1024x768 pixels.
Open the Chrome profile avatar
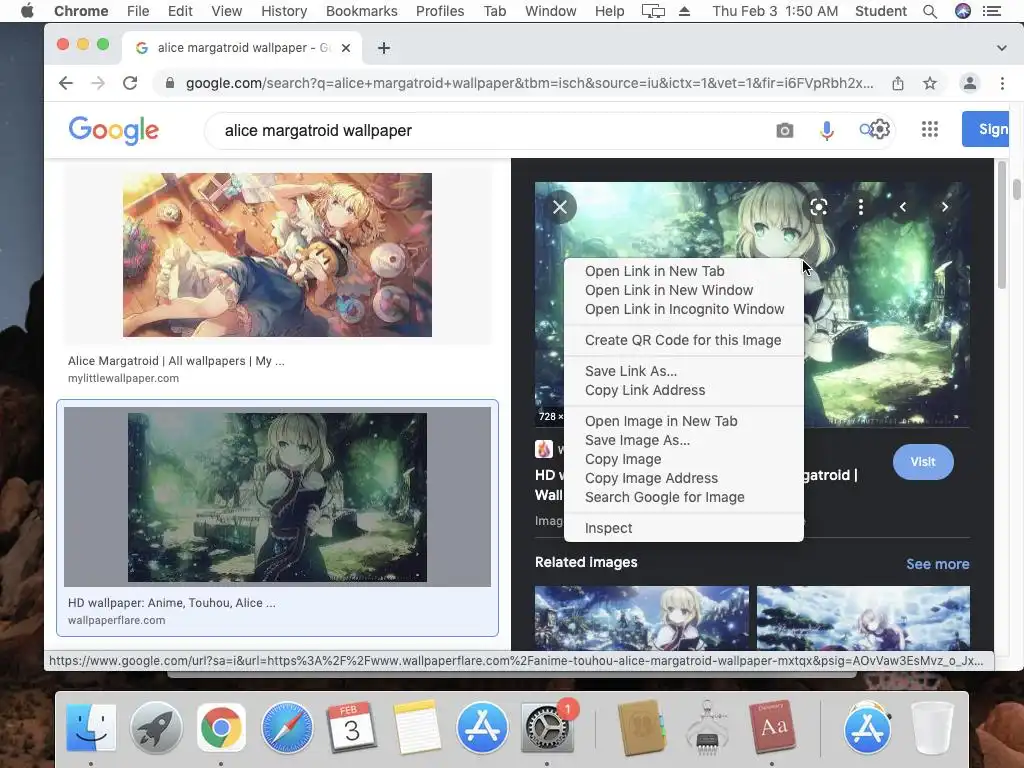[x=970, y=83]
